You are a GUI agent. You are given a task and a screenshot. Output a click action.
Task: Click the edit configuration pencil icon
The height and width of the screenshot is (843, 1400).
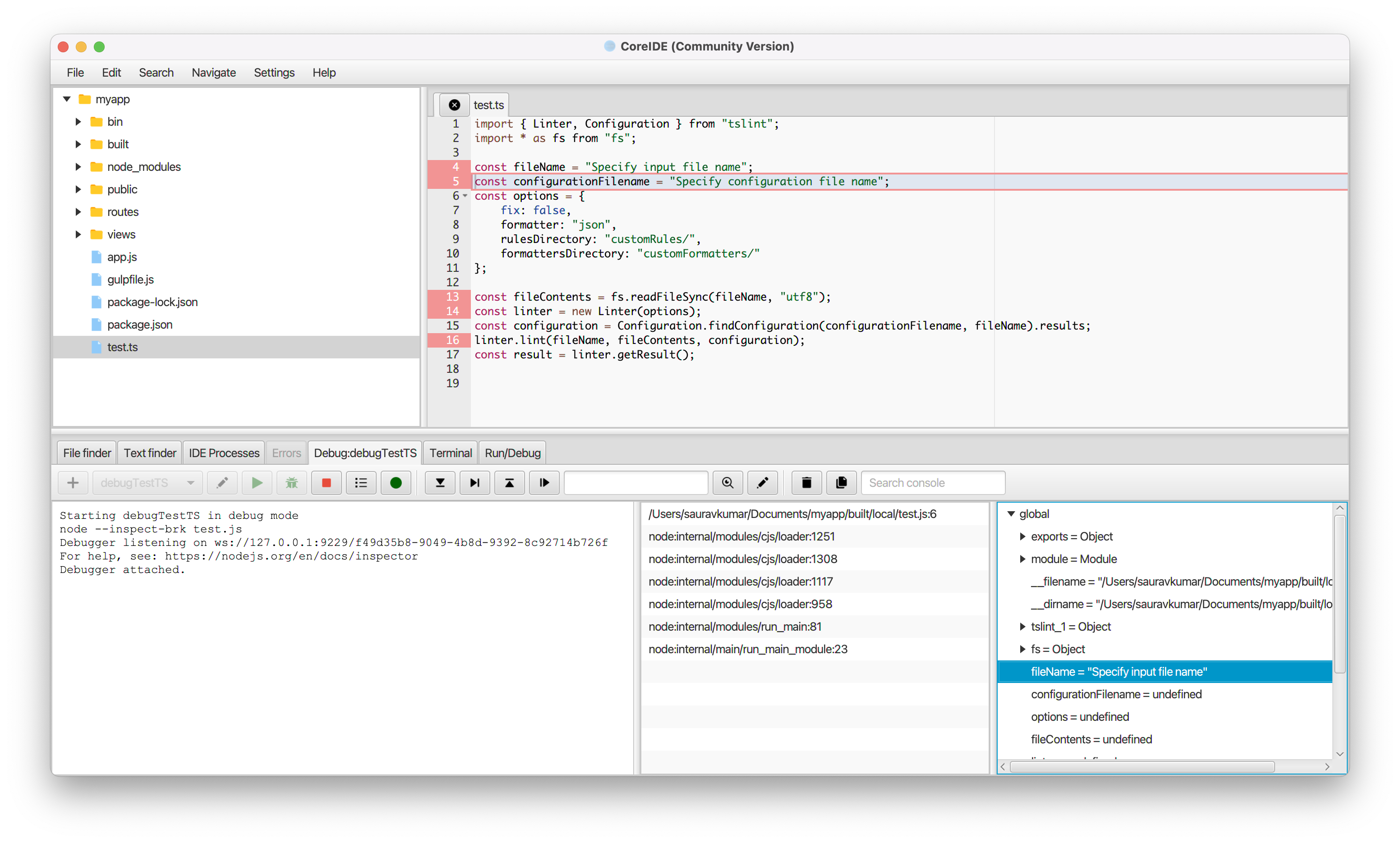[x=222, y=483]
